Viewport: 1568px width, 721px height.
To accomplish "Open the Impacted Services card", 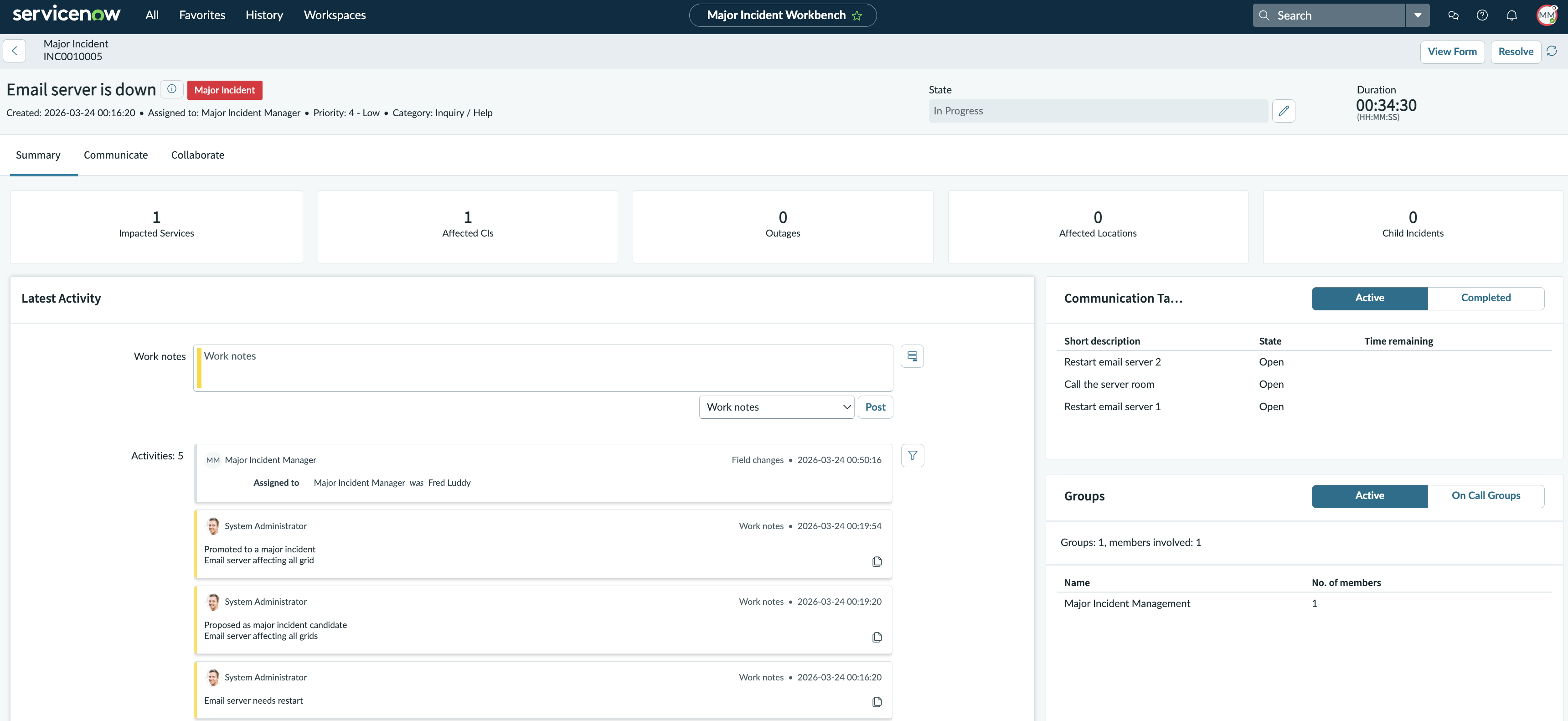I will tap(156, 227).
